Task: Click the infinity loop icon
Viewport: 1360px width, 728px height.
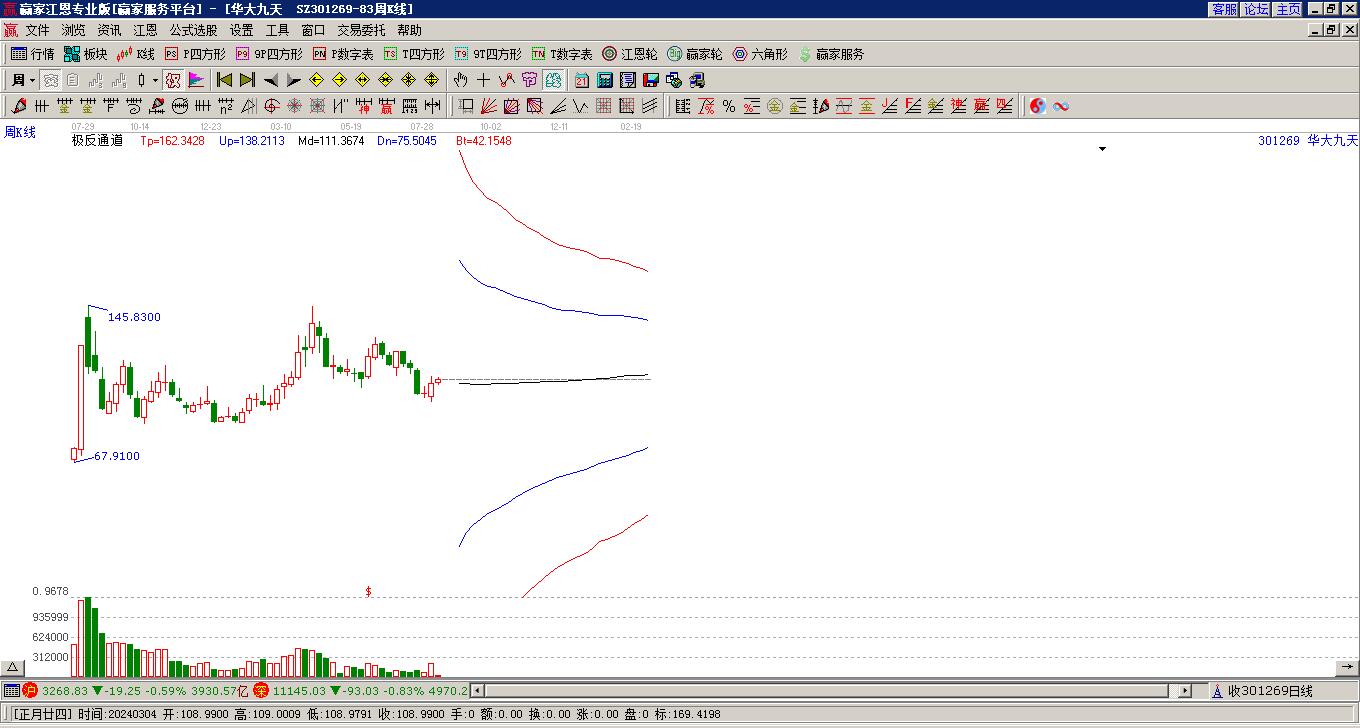Action: [x=1061, y=106]
